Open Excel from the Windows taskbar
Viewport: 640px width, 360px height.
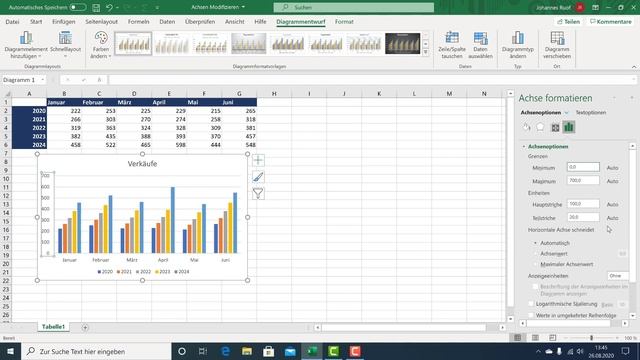[312, 351]
